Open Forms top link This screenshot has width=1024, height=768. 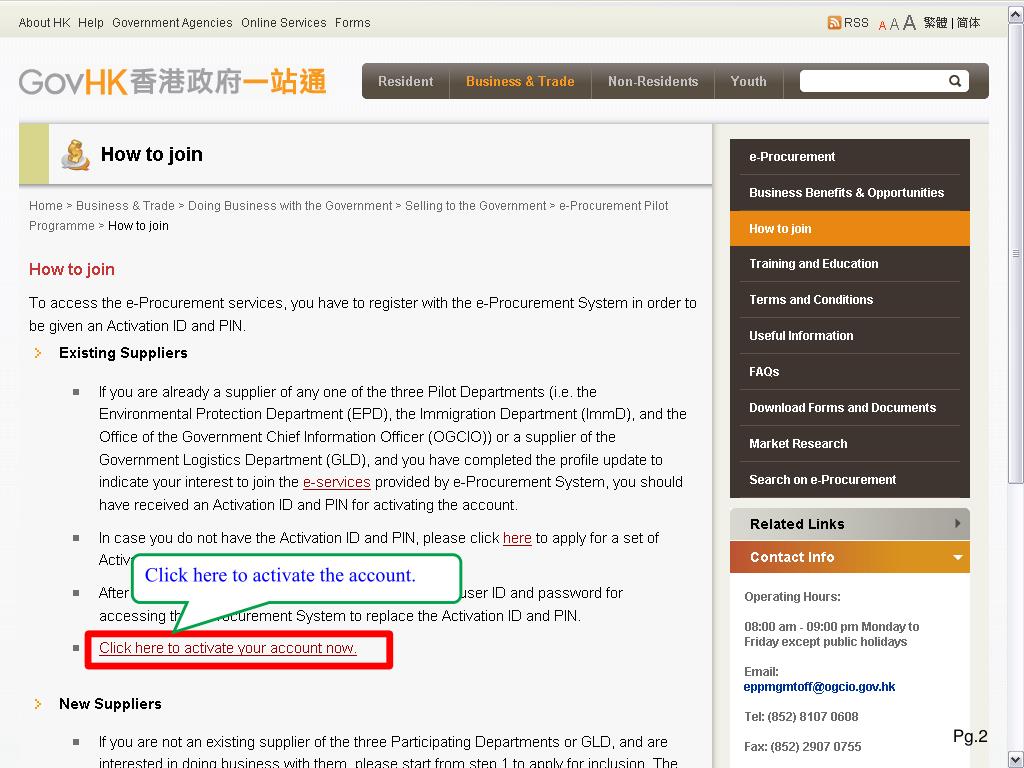point(353,23)
